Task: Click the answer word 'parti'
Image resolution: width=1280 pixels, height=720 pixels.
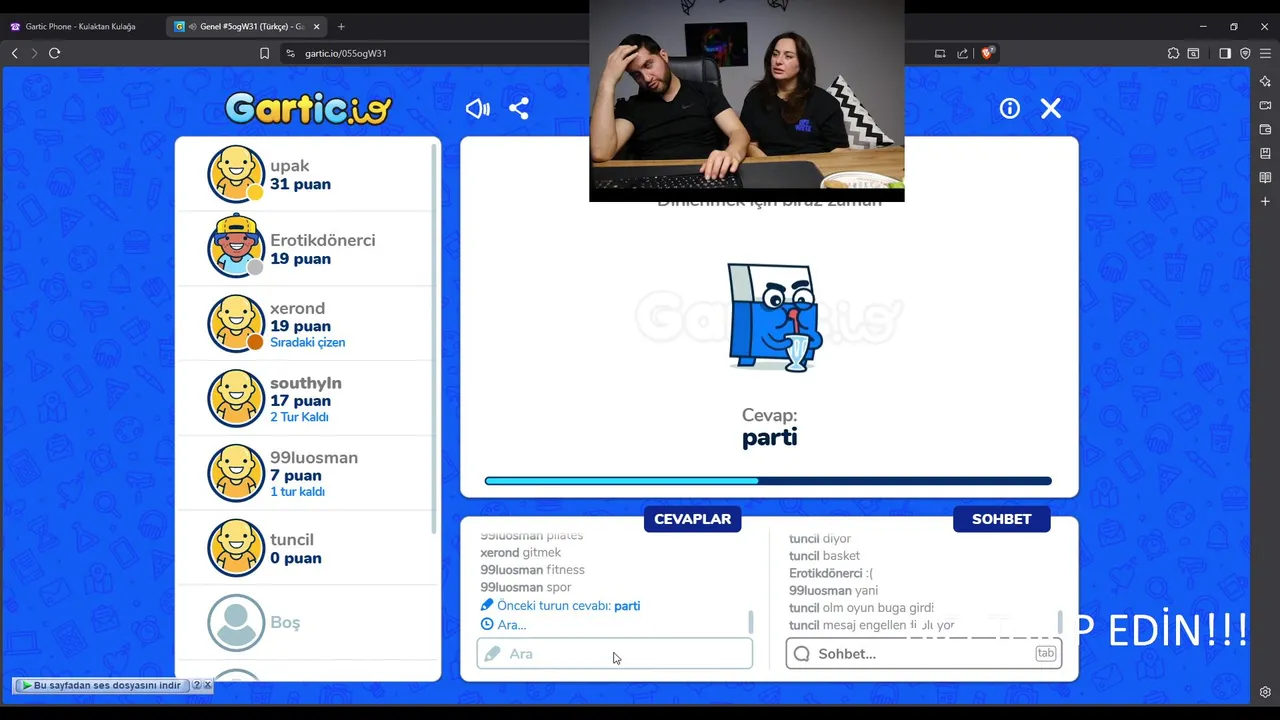Action: [769, 438]
